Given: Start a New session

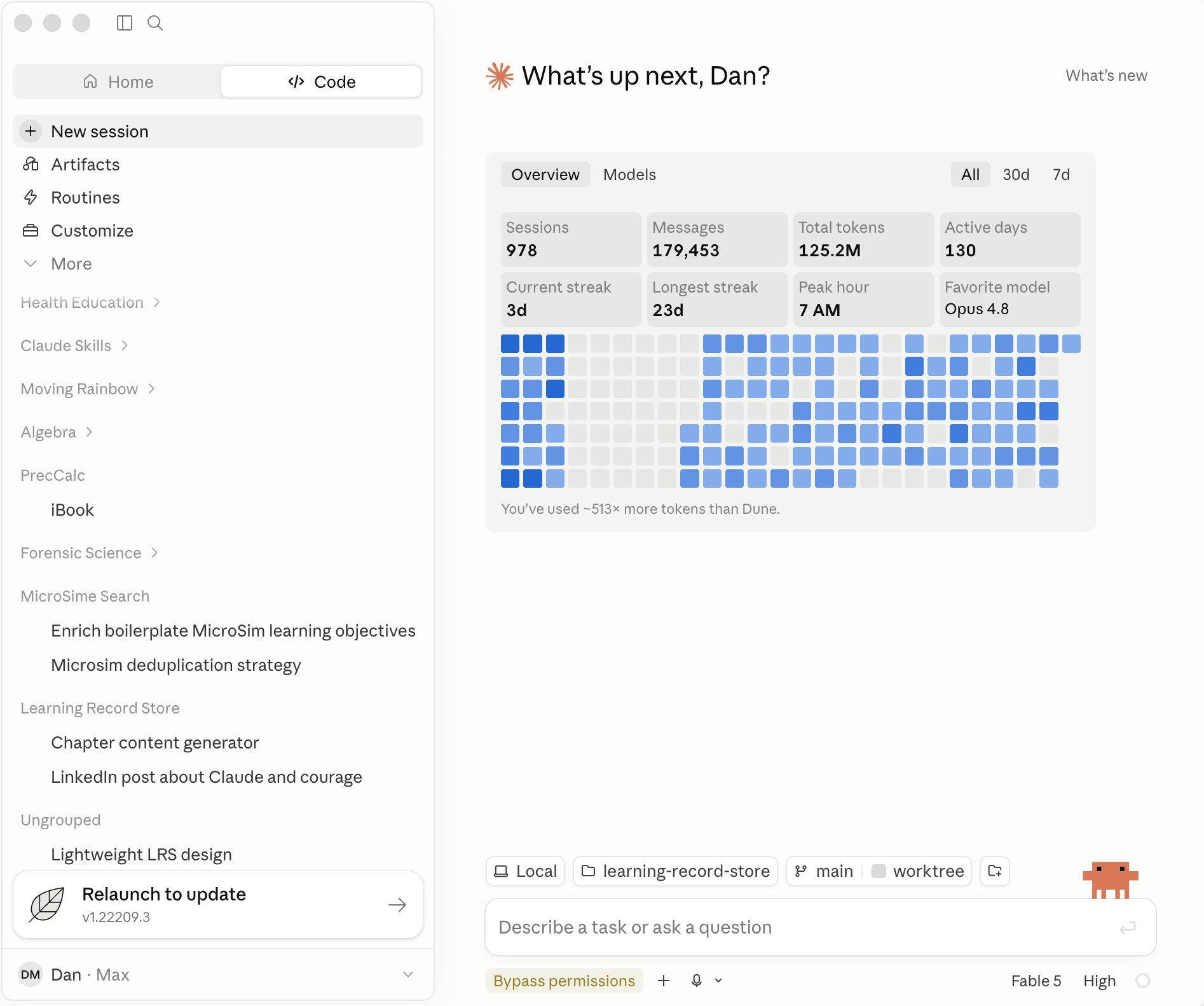Looking at the screenshot, I should coord(218,131).
